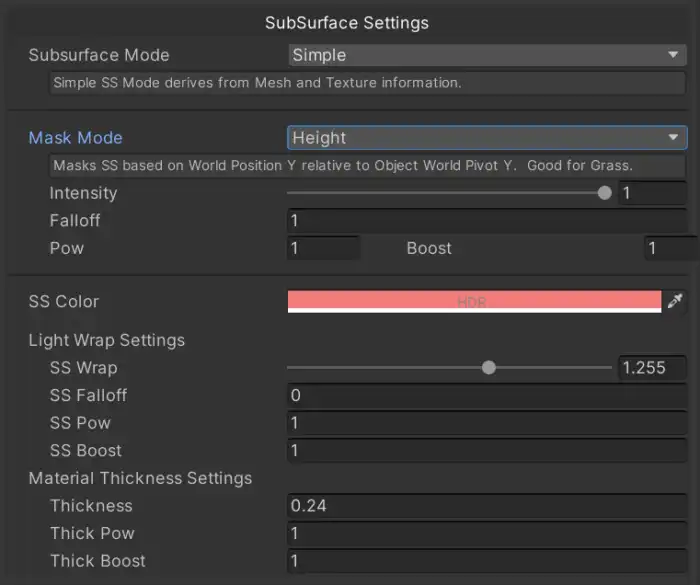This screenshot has height=585, width=700.
Task: Click the Intensity value field
Action: tap(652, 193)
